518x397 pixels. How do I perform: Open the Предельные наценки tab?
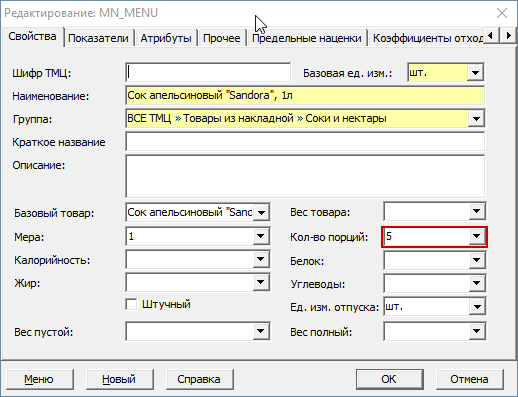(x=306, y=38)
